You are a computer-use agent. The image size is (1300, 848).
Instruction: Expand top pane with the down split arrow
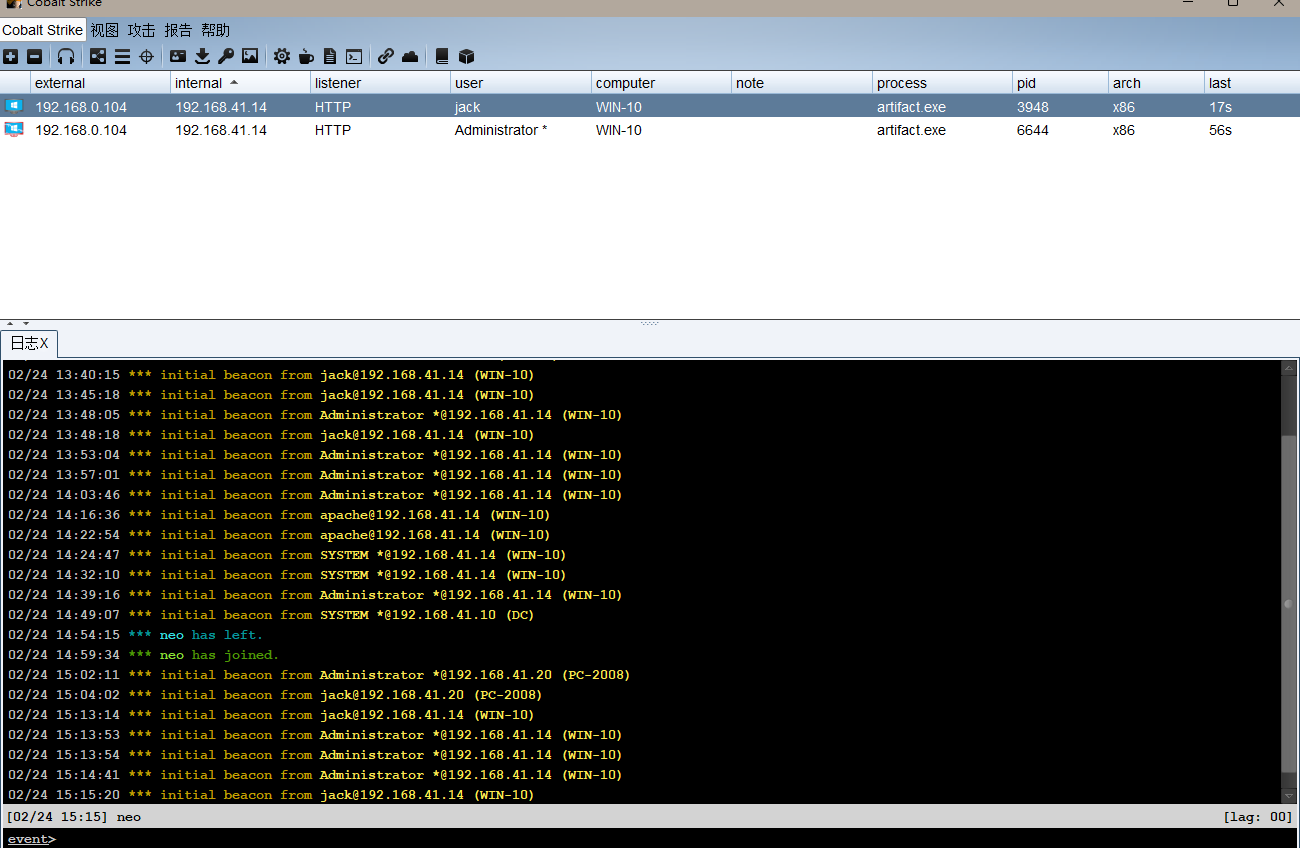[x=25, y=323]
